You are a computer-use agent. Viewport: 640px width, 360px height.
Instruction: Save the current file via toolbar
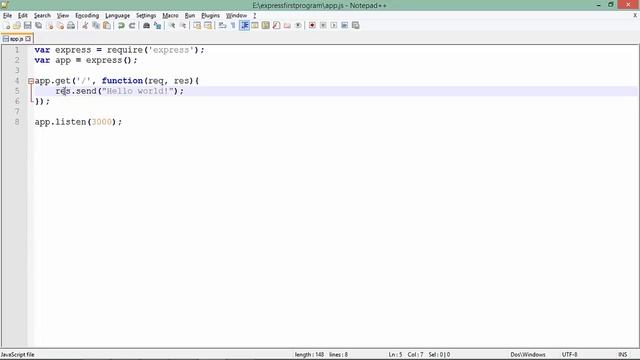pyautogui.click(x=27, y=25)
